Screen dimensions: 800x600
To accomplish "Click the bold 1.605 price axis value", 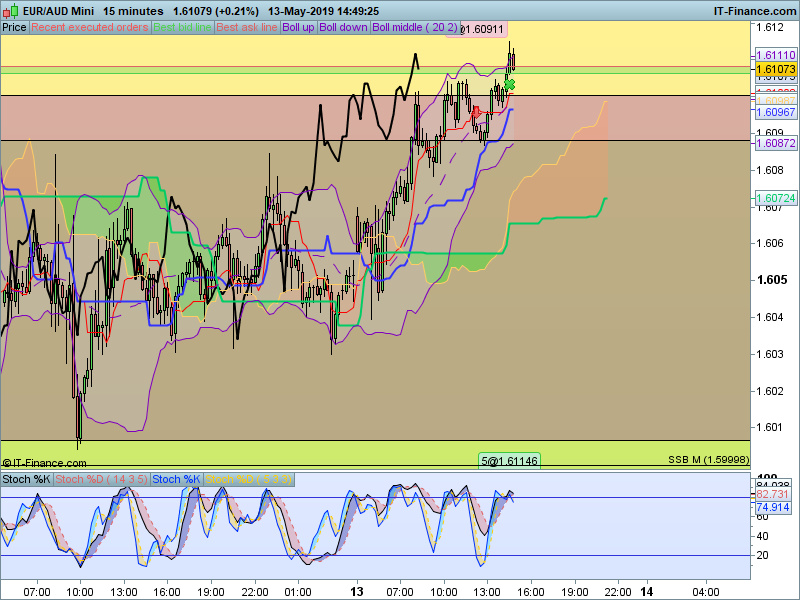I will click(x=772, y=280).
